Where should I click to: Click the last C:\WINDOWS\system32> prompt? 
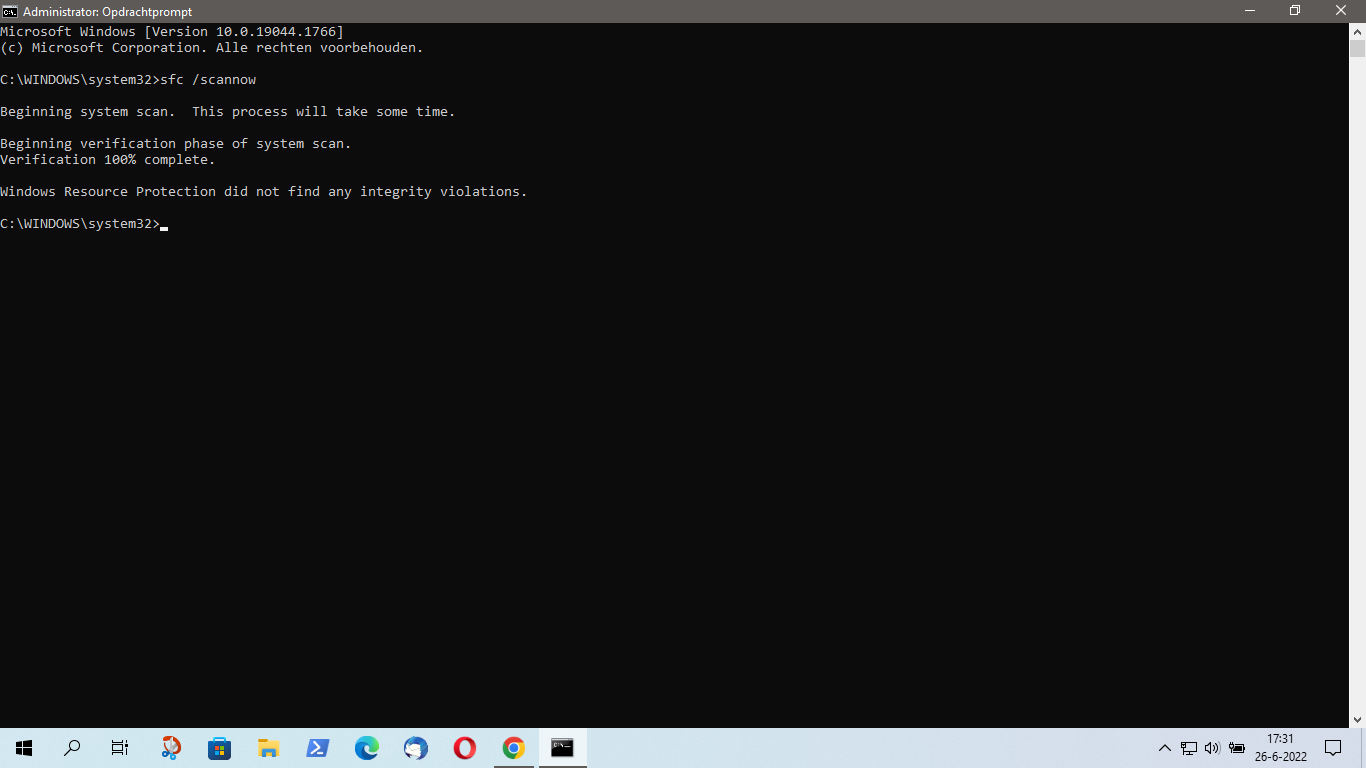click(x=80, y=223)
